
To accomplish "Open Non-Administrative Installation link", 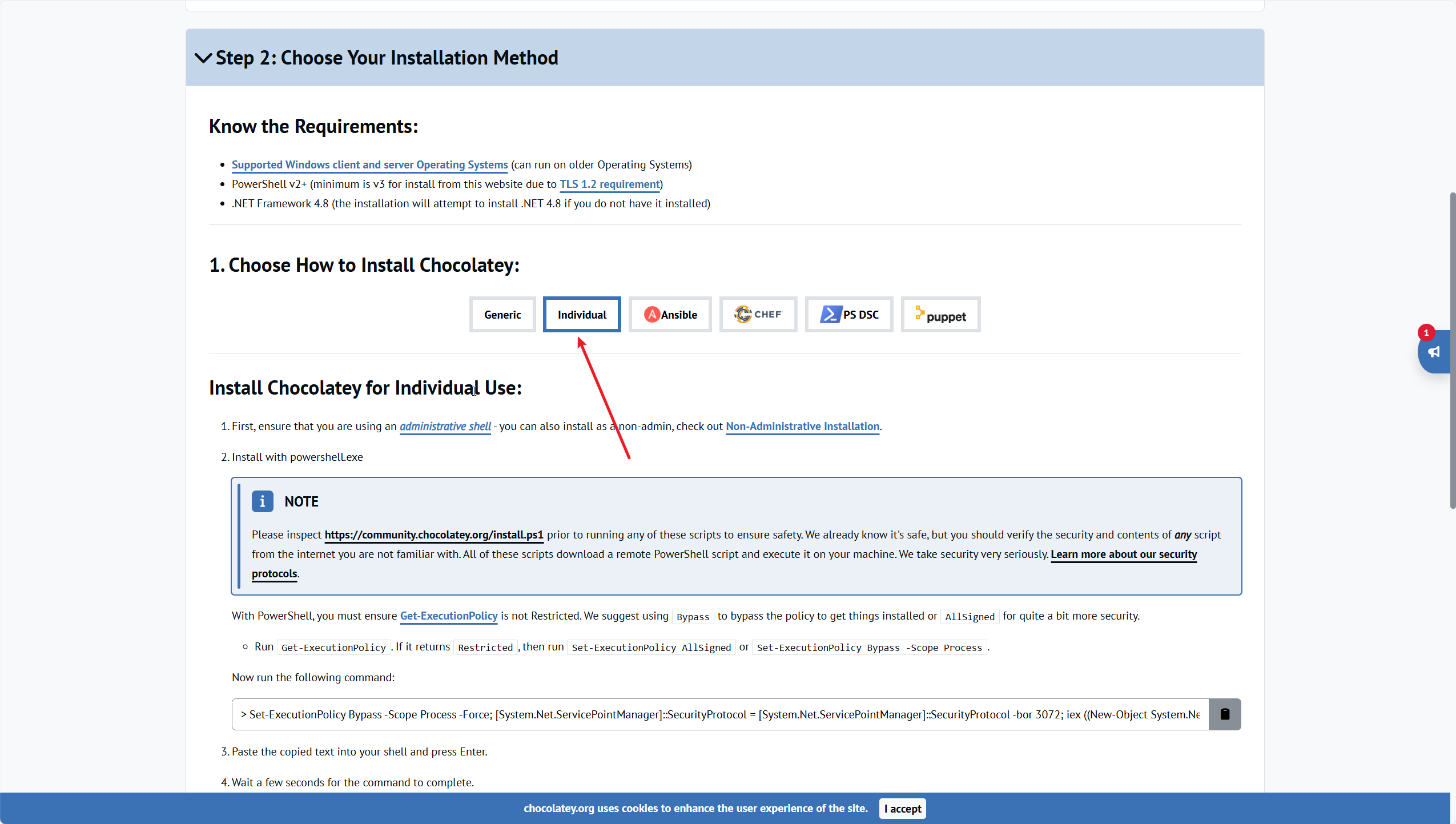I will (x=802, y=426).
